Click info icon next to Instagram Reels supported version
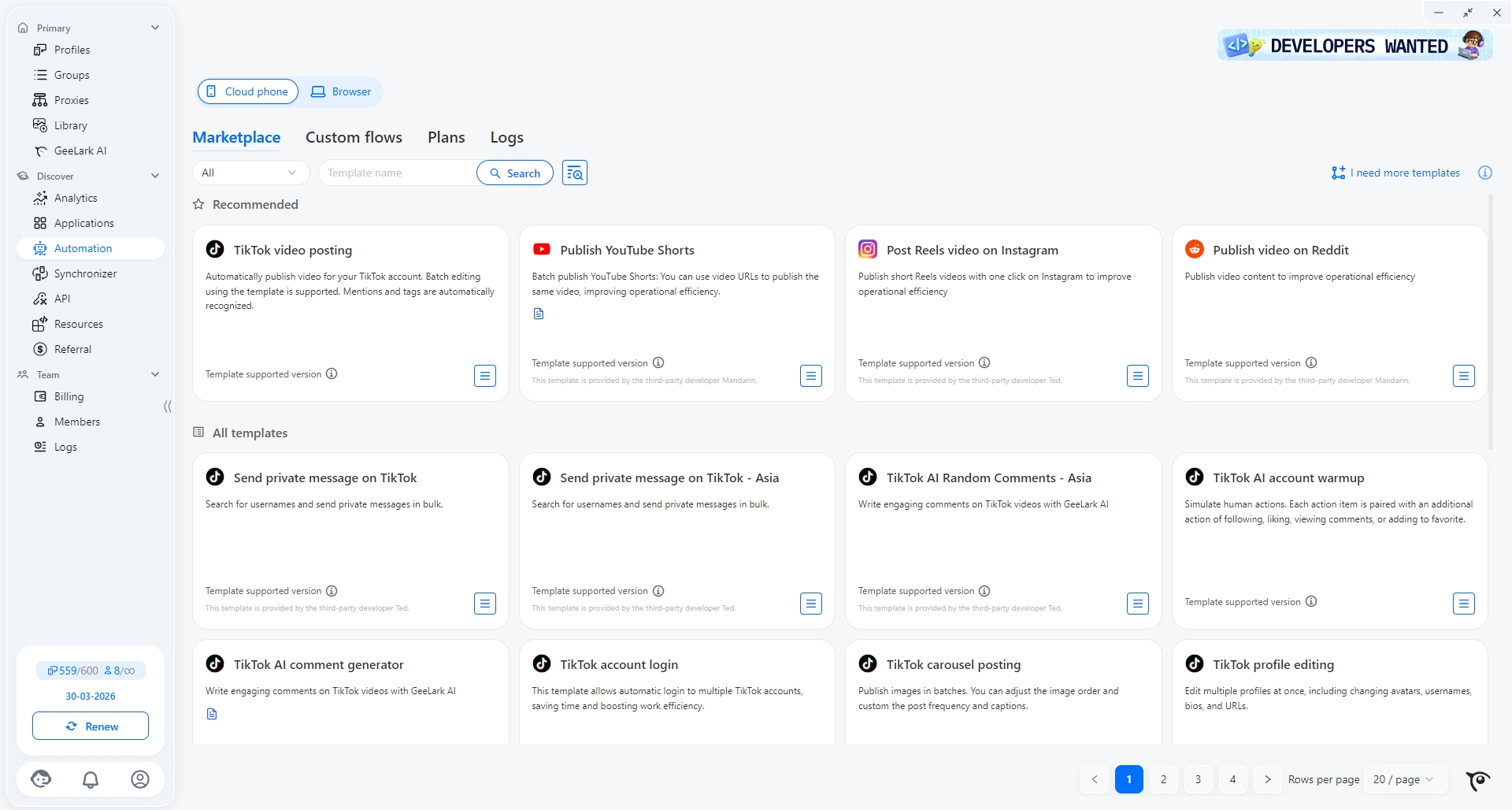Image resolution: width=1512 pixels, height=810 pixels. (x=984, y=362)
